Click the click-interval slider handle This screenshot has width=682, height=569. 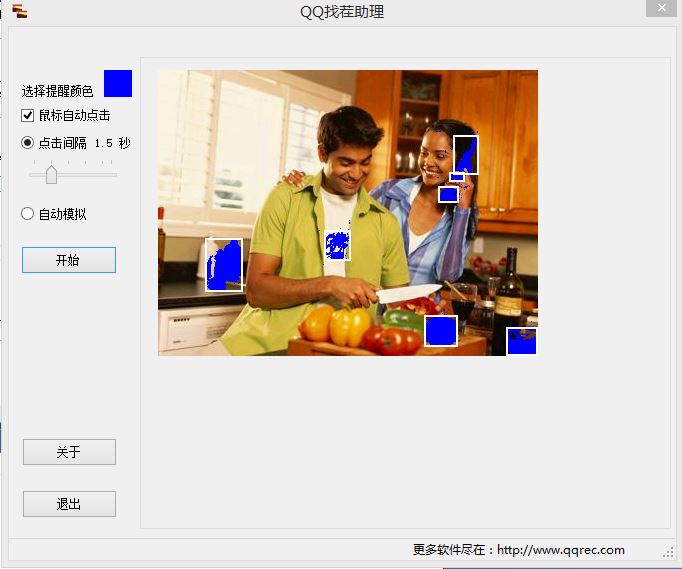pos(51,175)
